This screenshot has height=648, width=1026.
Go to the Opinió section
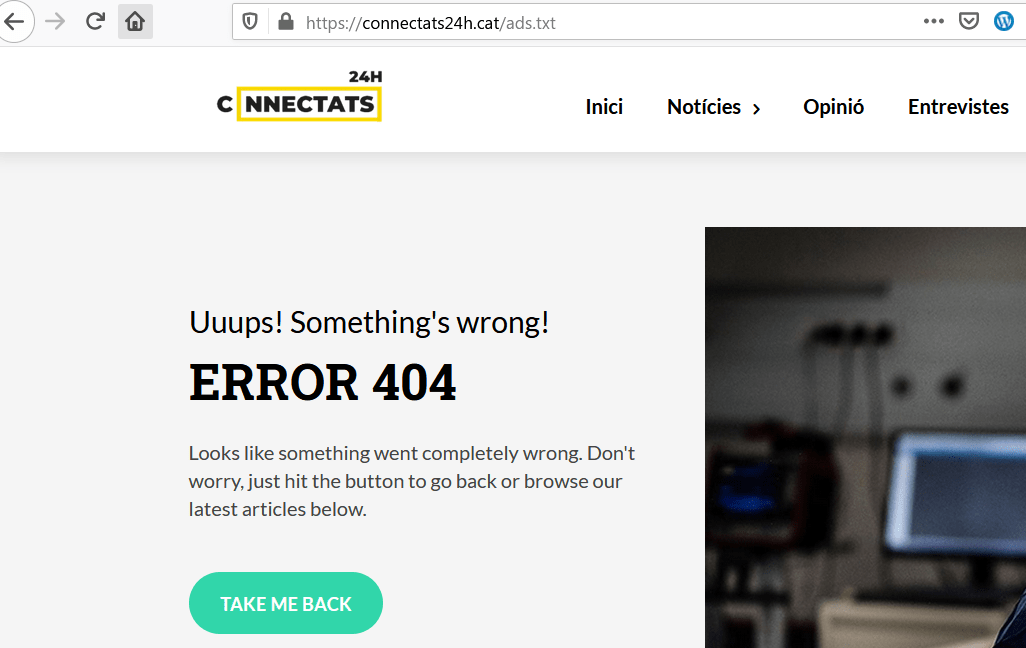[x=834, y=107]
